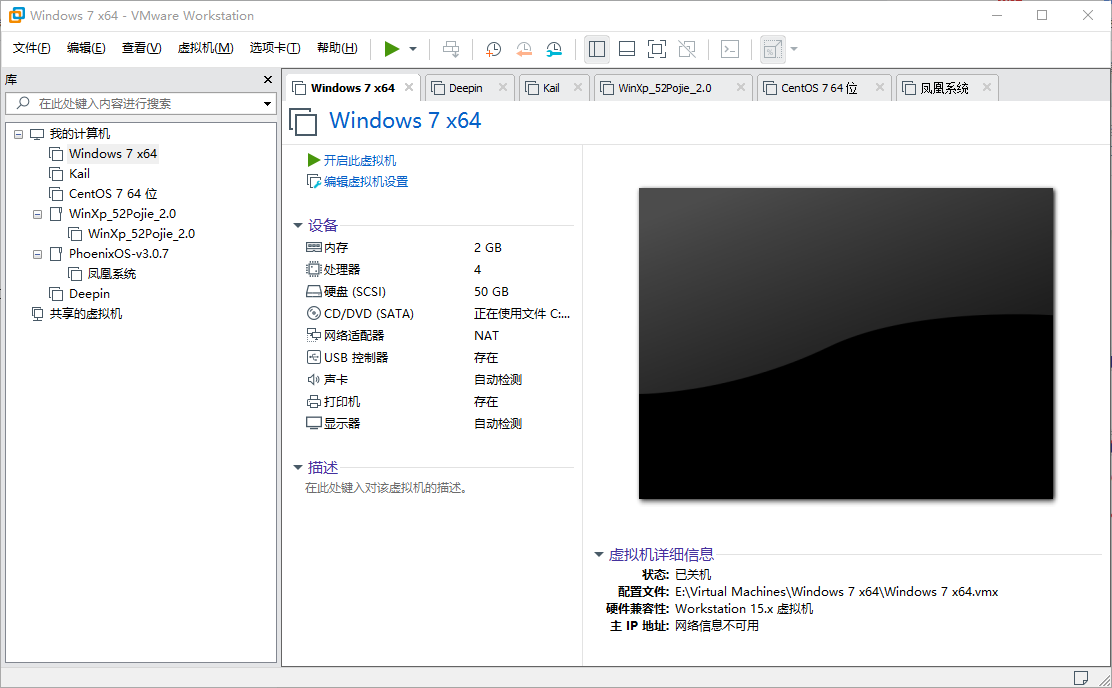Click the USB 控制器 device row

click(x=438, y=357)
